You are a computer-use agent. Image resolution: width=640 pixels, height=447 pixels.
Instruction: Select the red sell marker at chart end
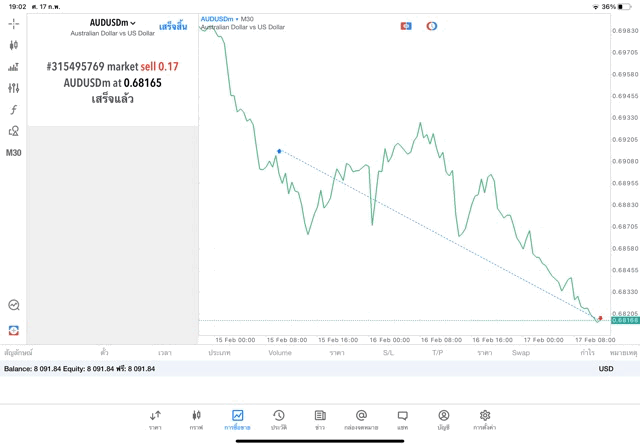coord(600,318)
